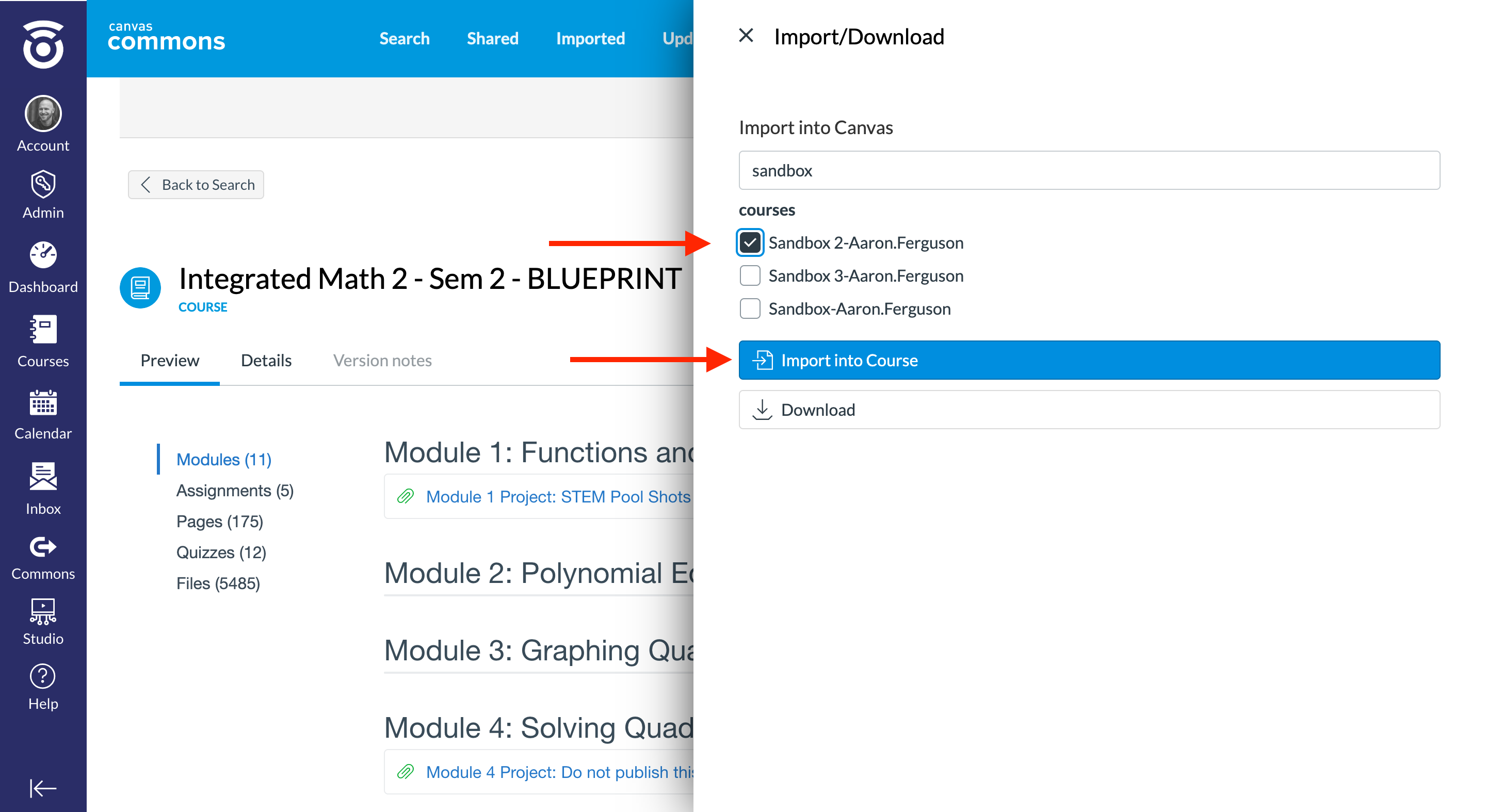Select Assignments (5) in preview list
This screenshot has width=1486, height=812.
[235, 491]
